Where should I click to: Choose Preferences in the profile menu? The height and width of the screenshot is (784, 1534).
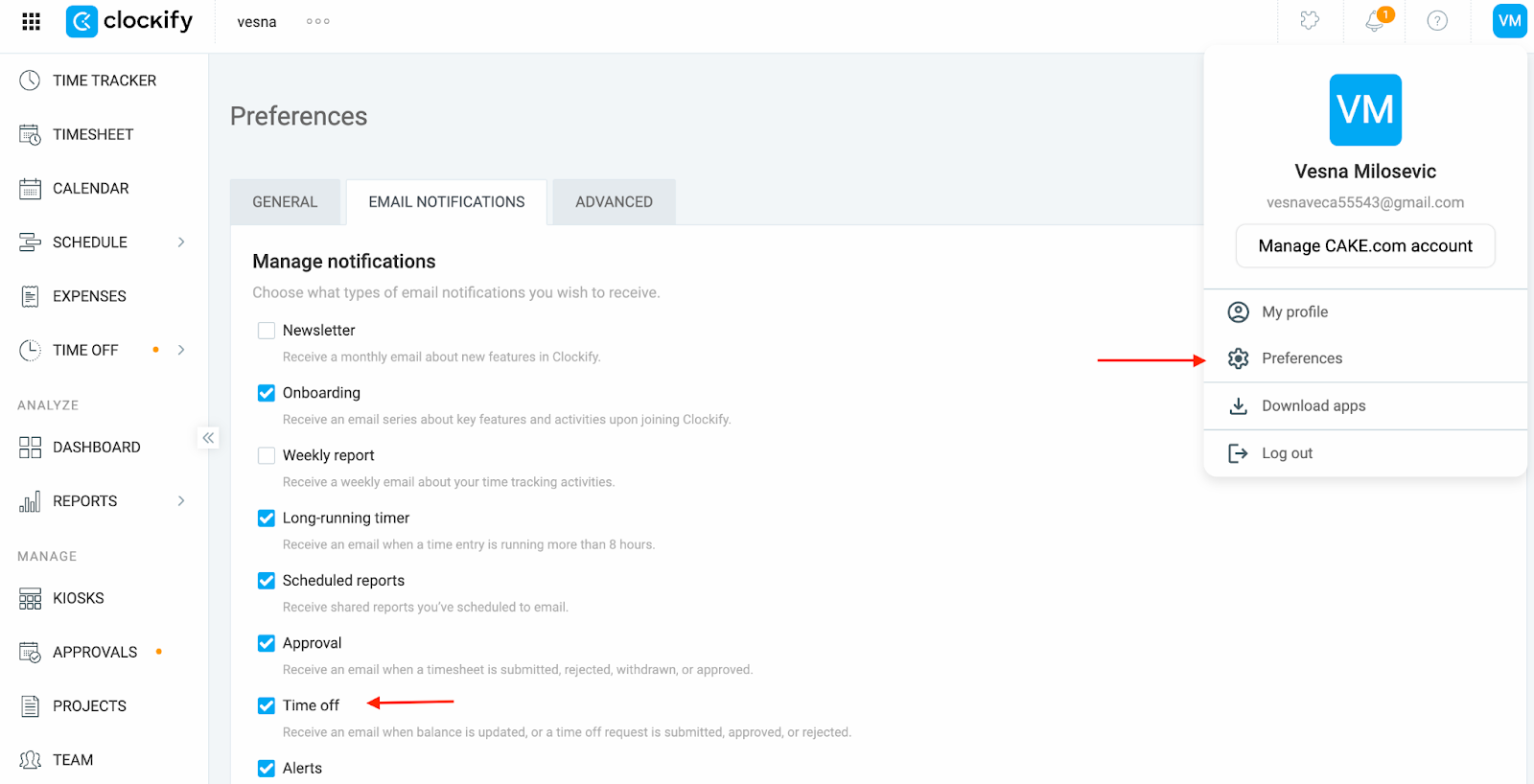pos(1365,358)
